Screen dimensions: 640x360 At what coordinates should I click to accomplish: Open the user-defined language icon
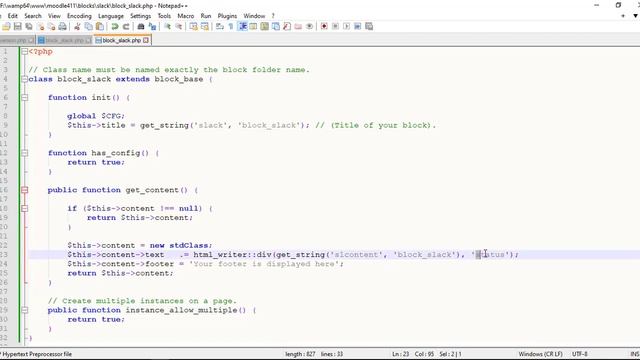pyautogui.click(x=253, y=27)
